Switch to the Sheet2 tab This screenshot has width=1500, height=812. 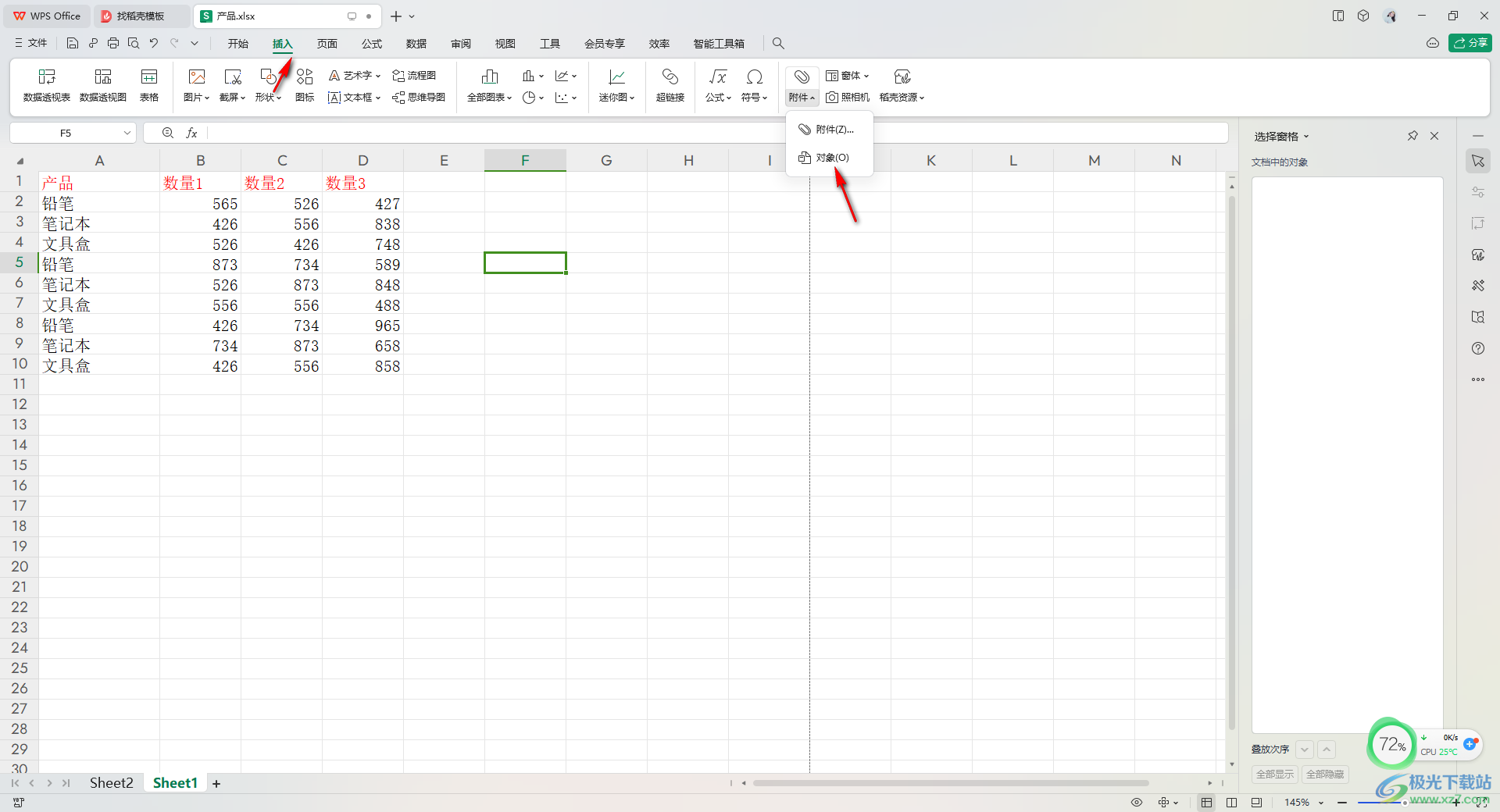(112, 783)
